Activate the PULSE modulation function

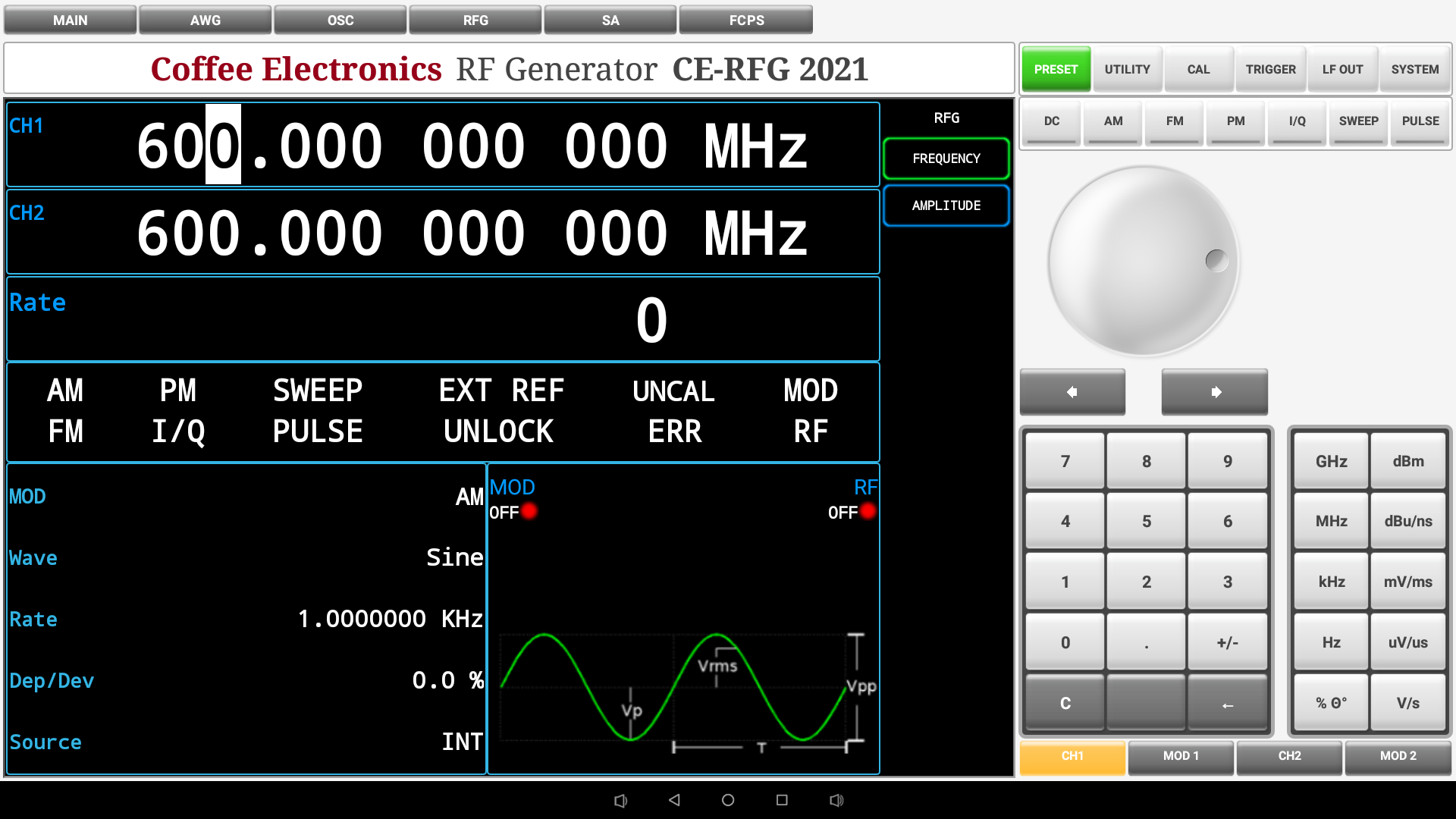point(1420,121)
